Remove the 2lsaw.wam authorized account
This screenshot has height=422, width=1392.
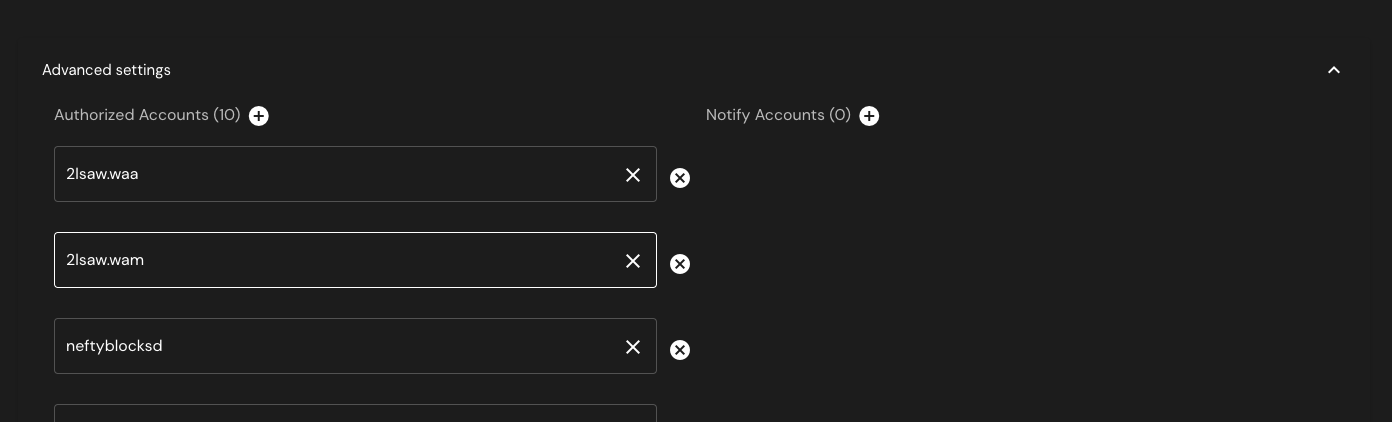coord(680,264)
